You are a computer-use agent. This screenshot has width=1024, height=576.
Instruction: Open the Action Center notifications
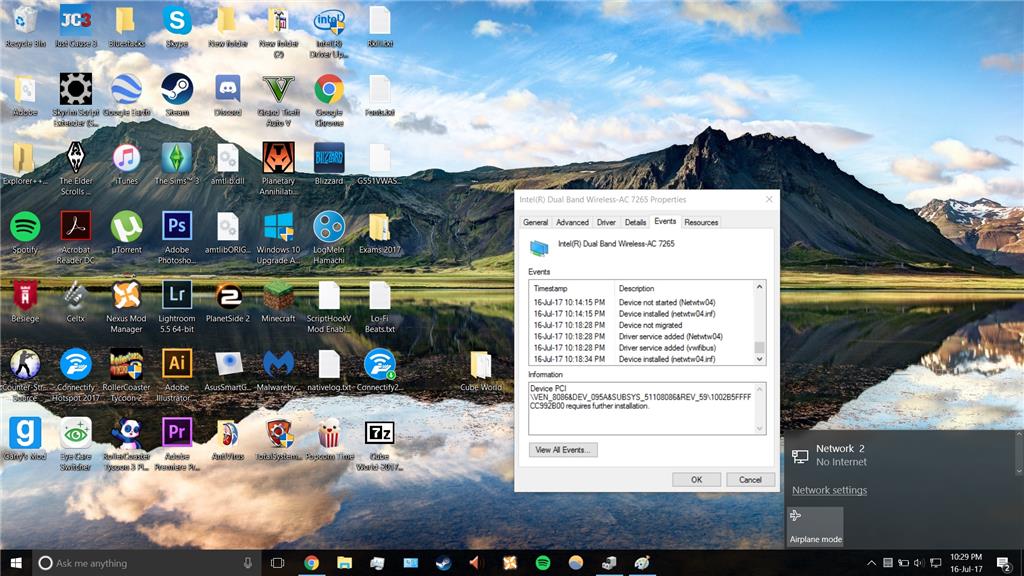tap(1004, 563)
